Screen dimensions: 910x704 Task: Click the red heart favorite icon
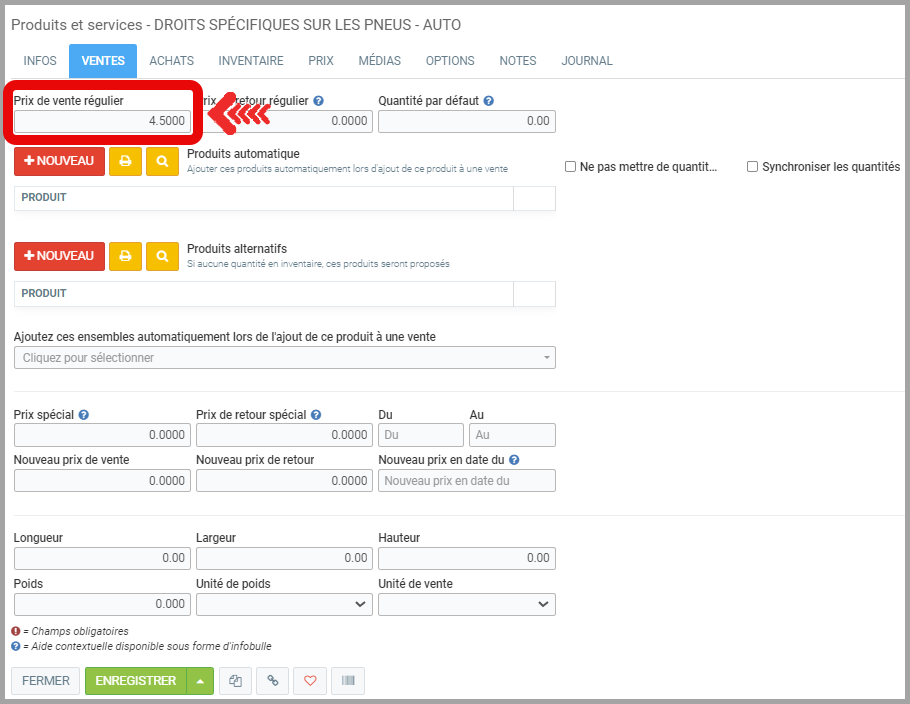click(310, 681)
